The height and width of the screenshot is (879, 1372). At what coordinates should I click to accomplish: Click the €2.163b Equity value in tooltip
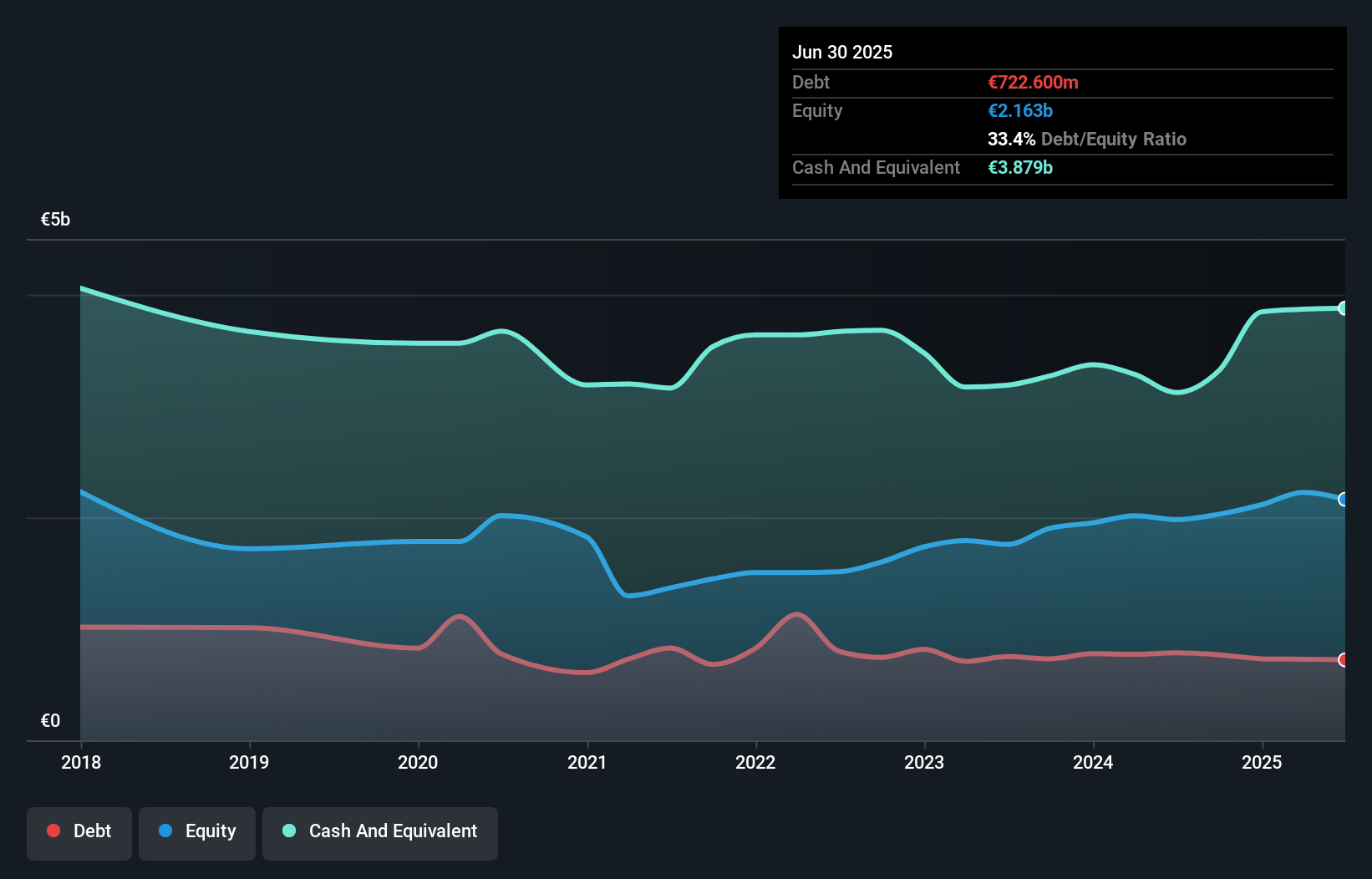[x=1020, y=110]
